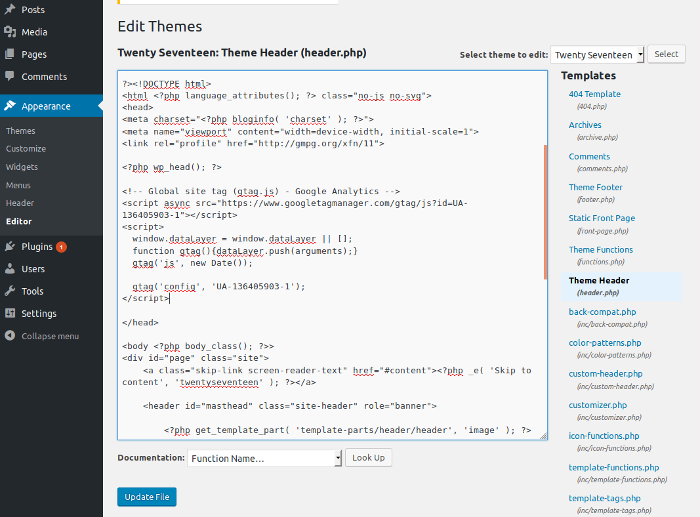Open color-patterns.php template file
Viewport: 700px width, 517px height.
coord(604,343)
